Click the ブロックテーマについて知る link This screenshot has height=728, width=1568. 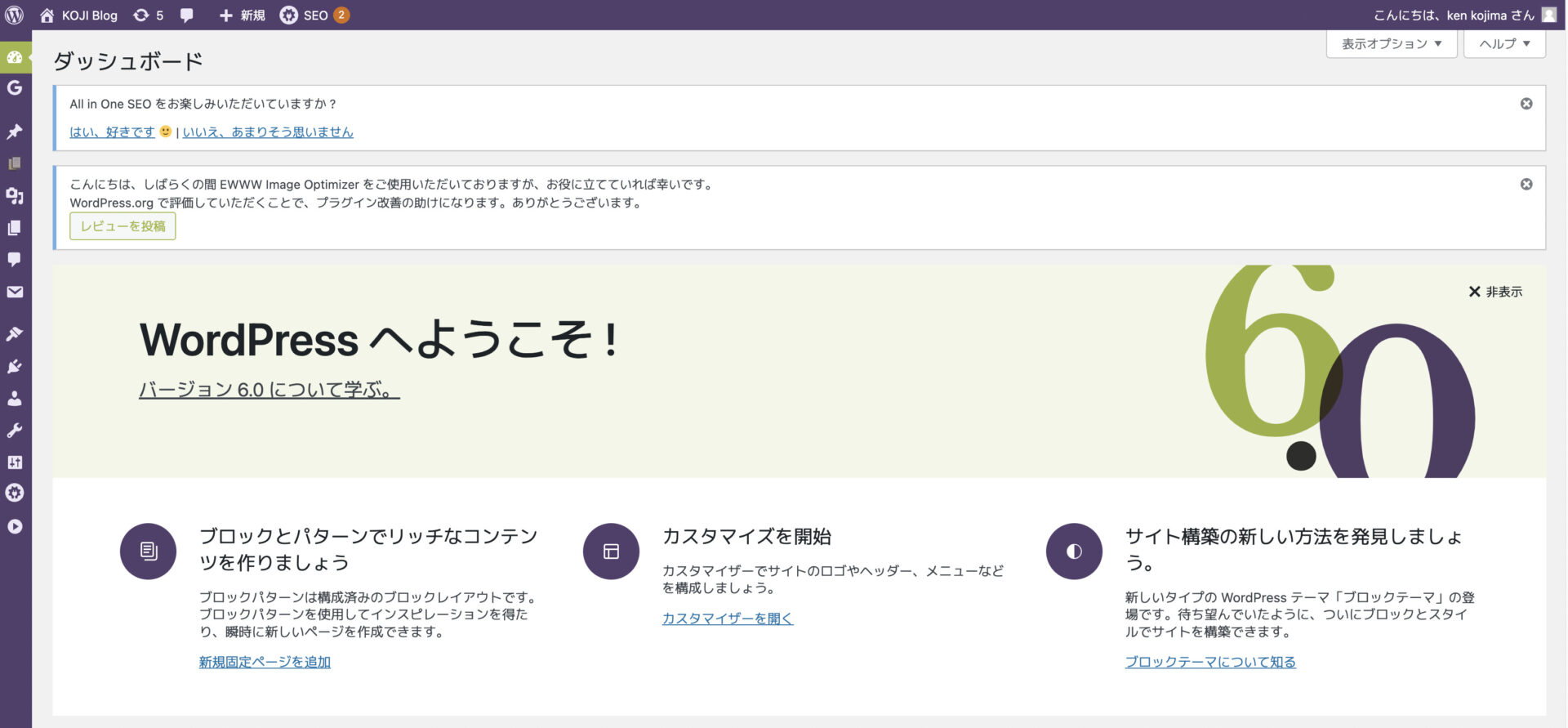pyautogui.click(x=1210, y=662)
